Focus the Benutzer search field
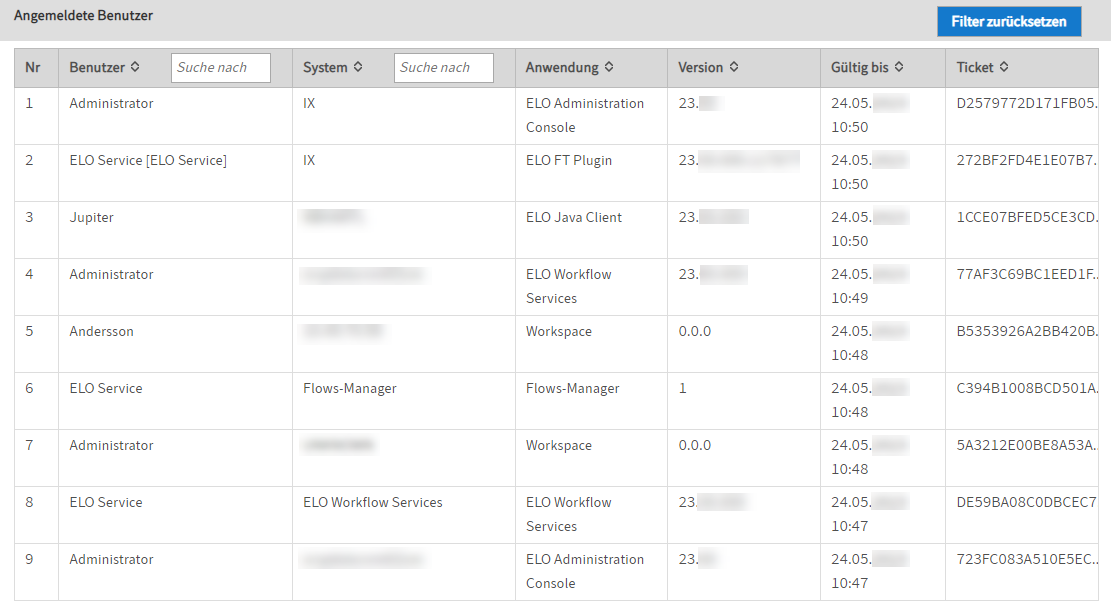1111x612 pixels. [220, 67]
